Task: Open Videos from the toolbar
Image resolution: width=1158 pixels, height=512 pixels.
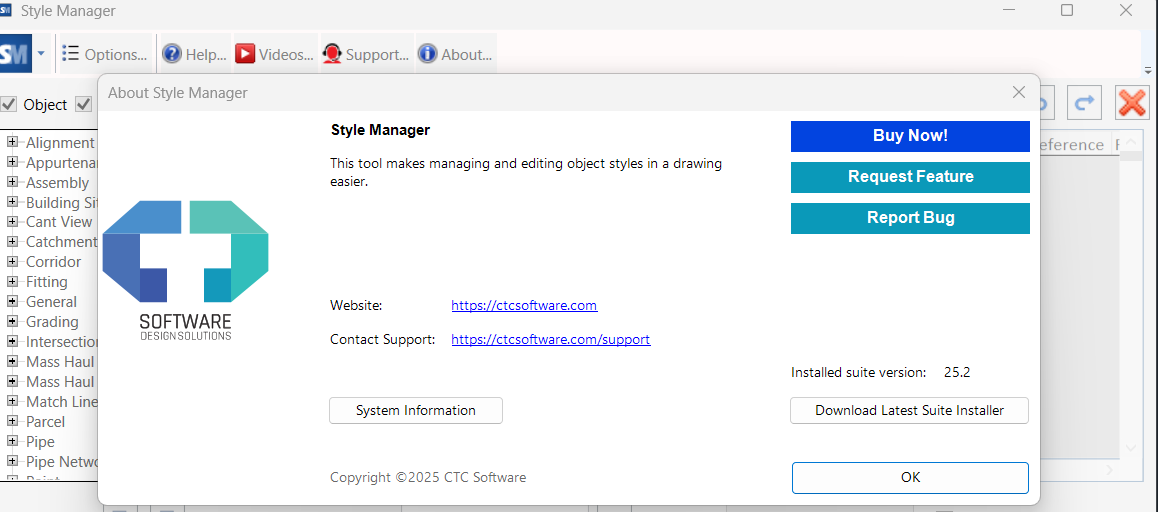Action: (x=275, y=54)
